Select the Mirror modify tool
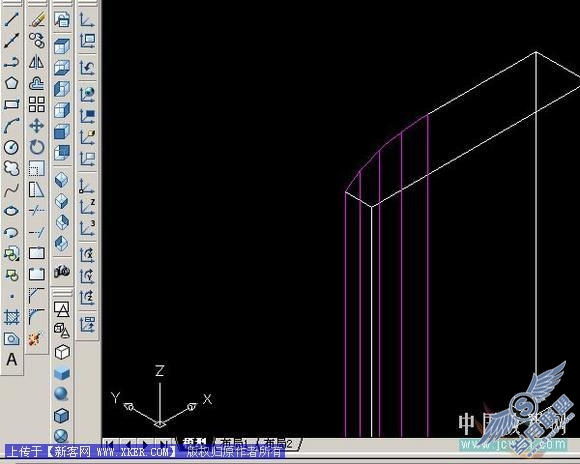This screenshot has height=464, width=580. point(37,62)
